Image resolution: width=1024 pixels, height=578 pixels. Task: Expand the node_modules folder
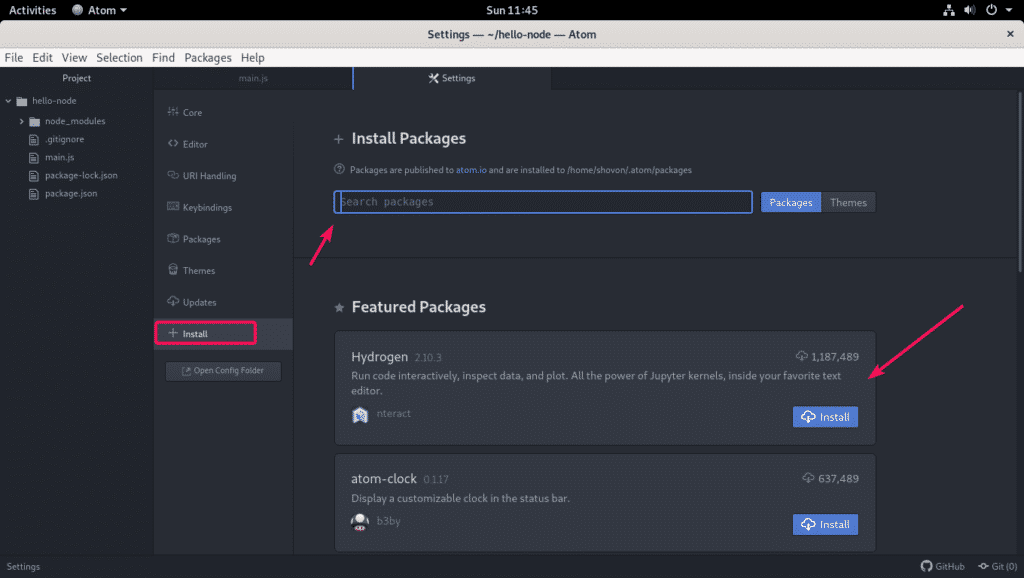click(x=21, y=121)
